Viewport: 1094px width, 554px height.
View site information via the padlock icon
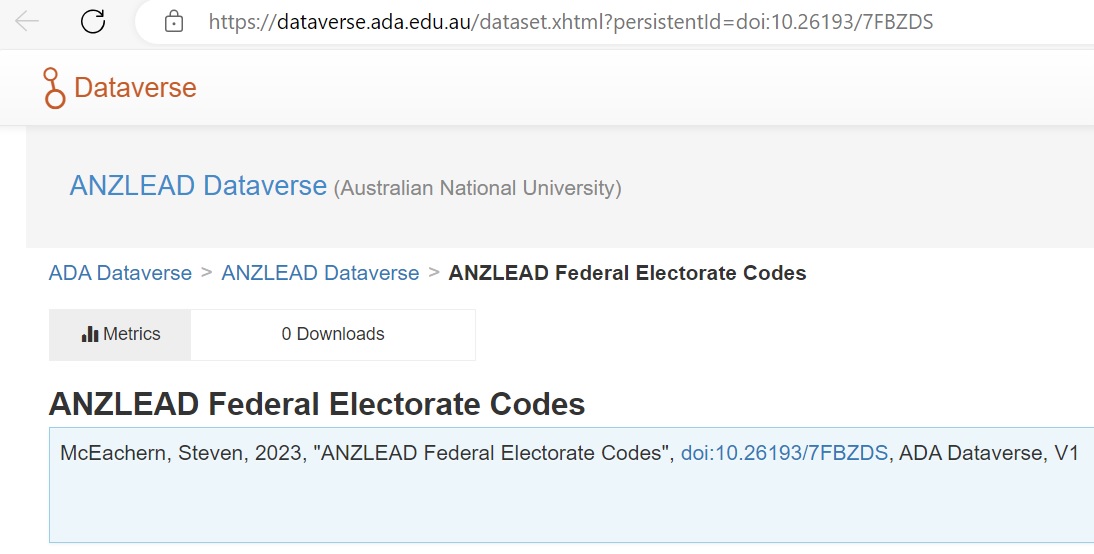pos(174,22)
